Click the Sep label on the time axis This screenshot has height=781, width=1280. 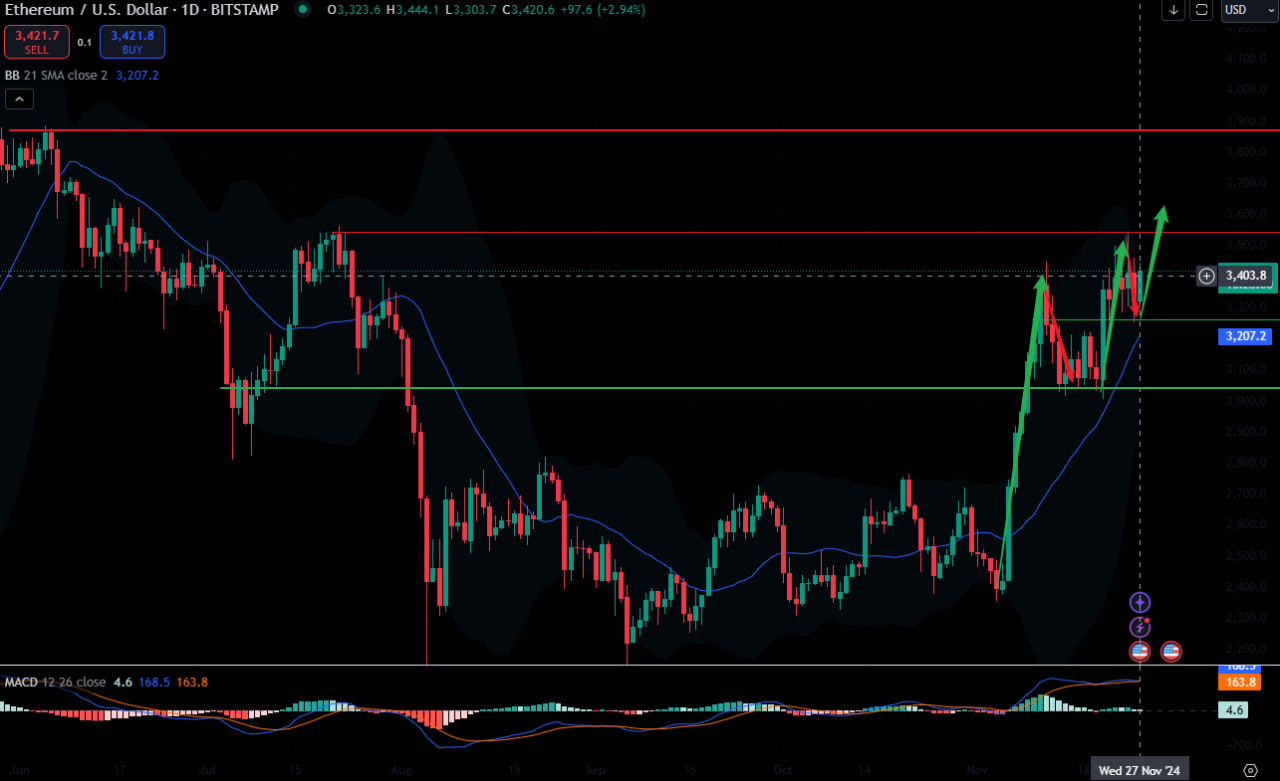[596, 771]
